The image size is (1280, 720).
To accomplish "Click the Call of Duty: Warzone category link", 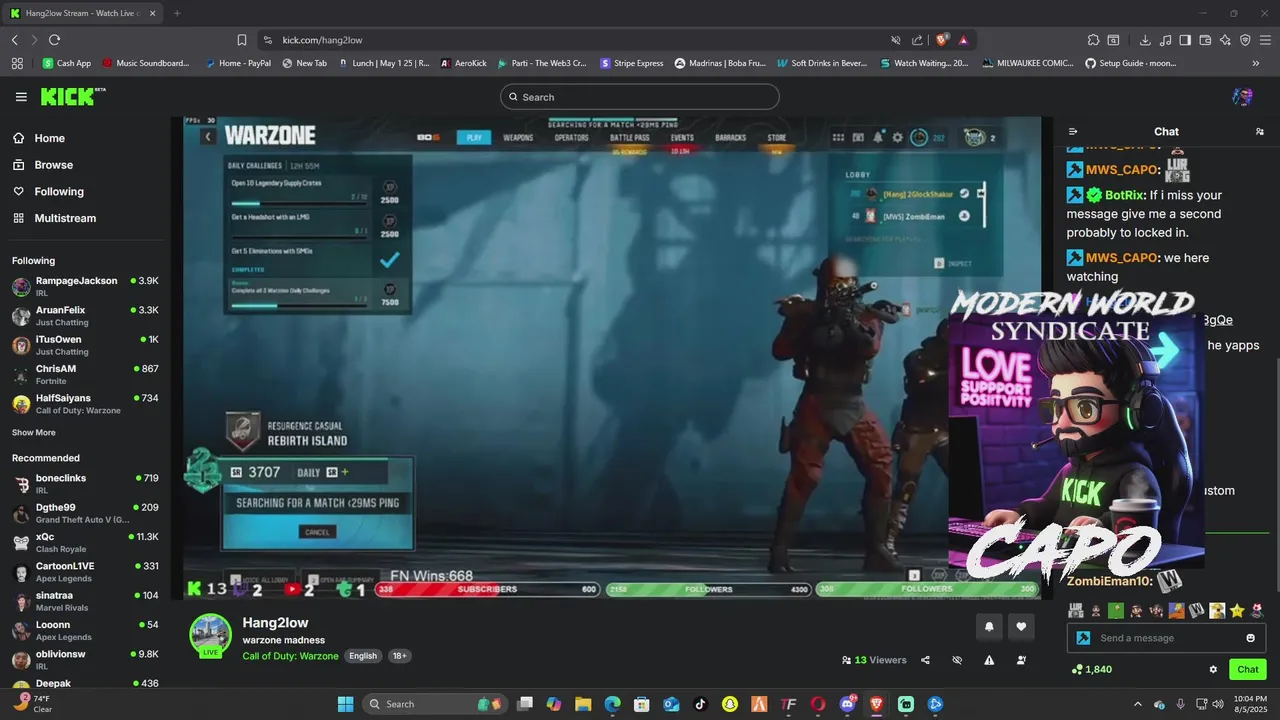I will point(290,656).
